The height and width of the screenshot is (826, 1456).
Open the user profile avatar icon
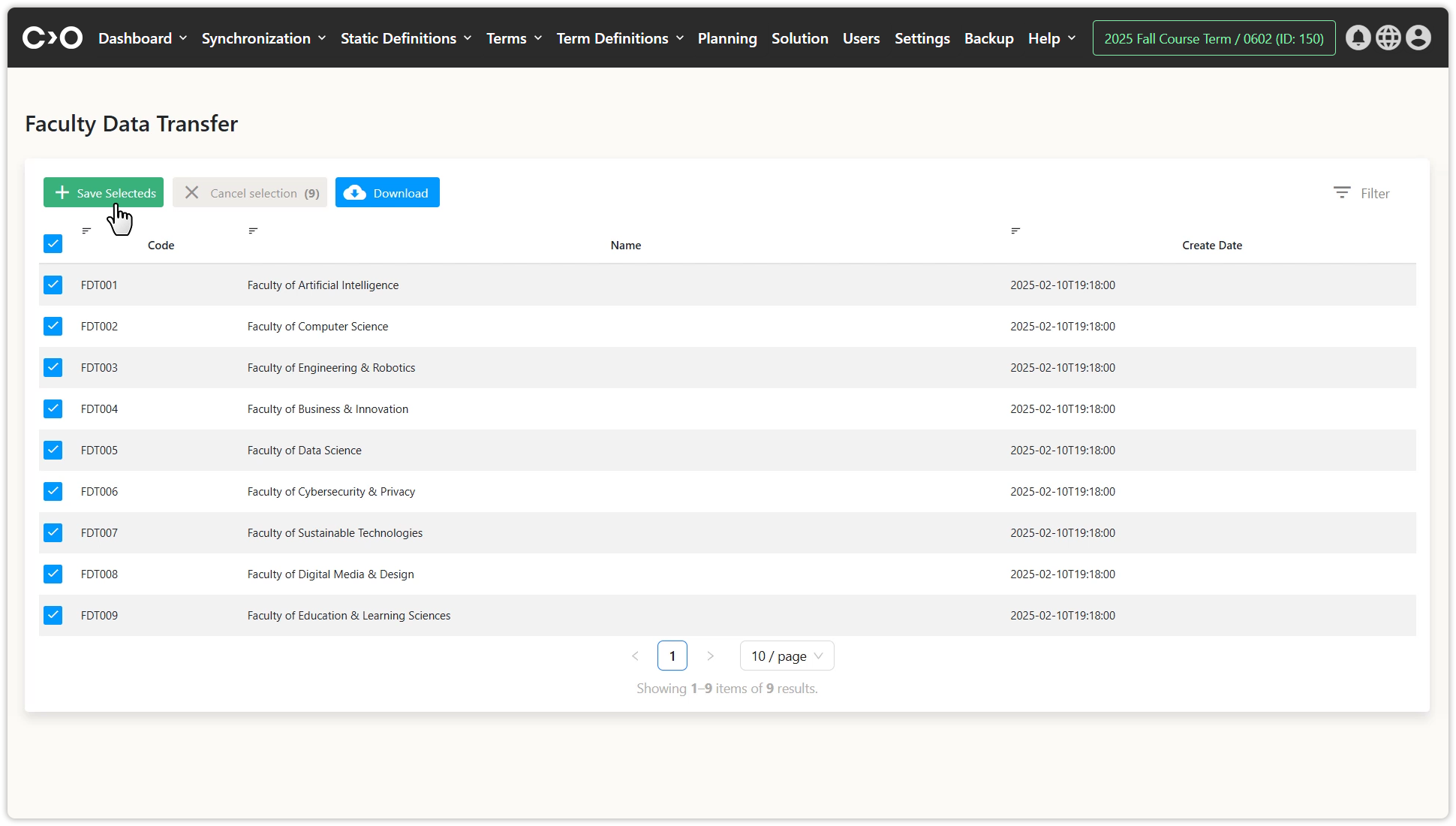pyautogui.click(x=1418, y=38)
